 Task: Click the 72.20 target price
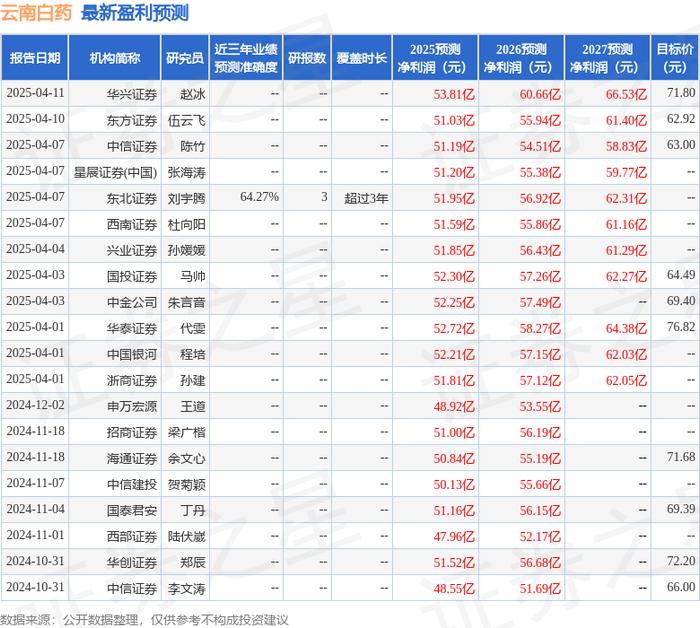681,561
